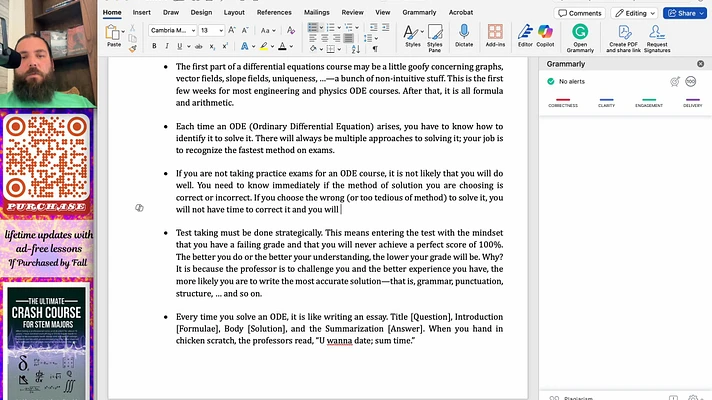
Task: Open Grammarly goals target icon
Action: click(x=675, y=81)
